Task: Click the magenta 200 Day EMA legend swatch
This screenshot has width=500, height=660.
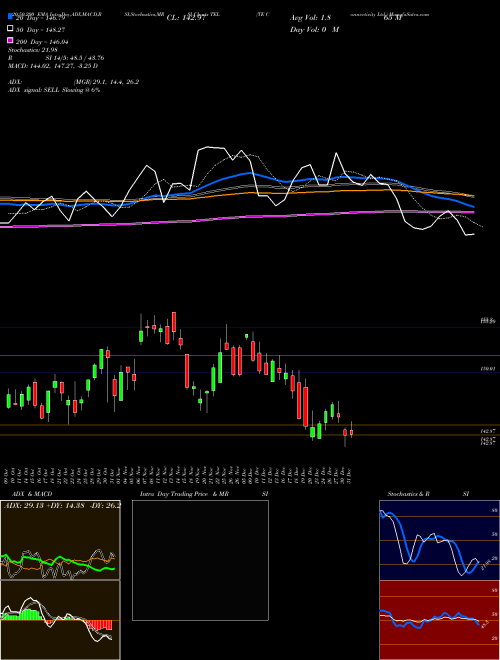Action: tap(10, 41)
